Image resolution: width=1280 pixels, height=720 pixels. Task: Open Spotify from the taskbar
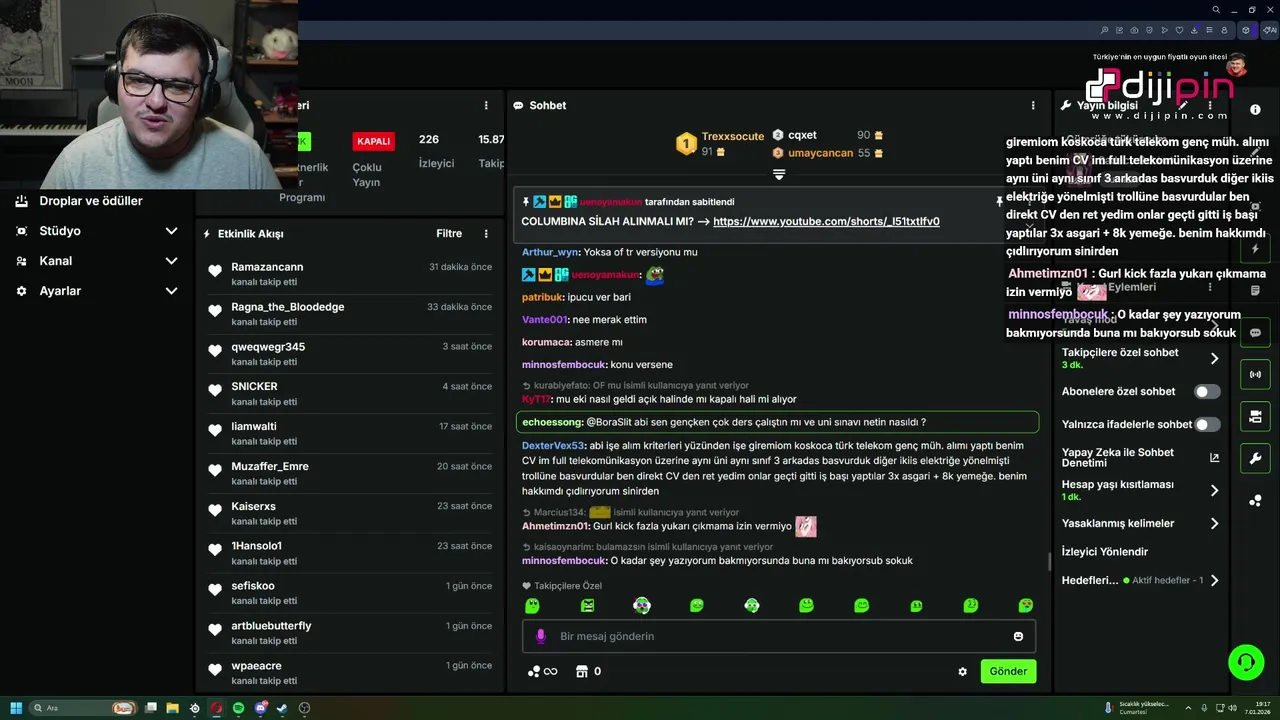click(x=238, y=708)
